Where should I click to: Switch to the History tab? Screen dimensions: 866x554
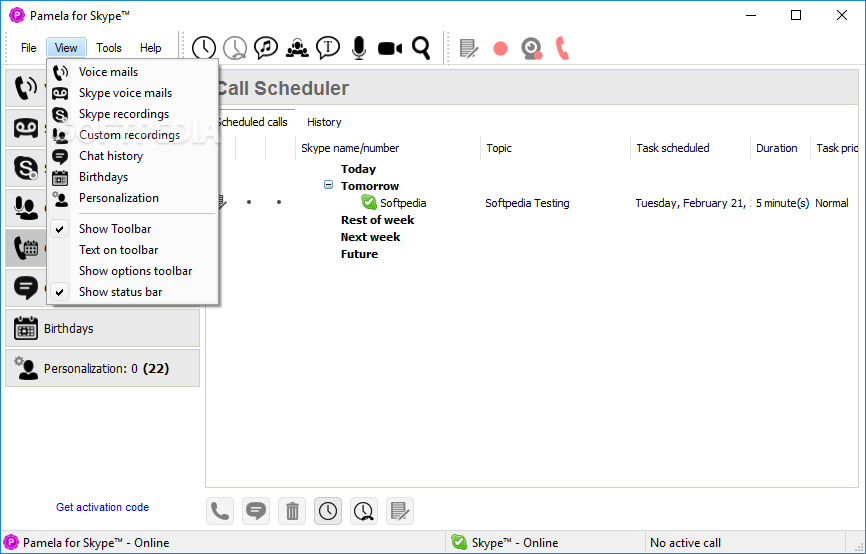(324, 122)
